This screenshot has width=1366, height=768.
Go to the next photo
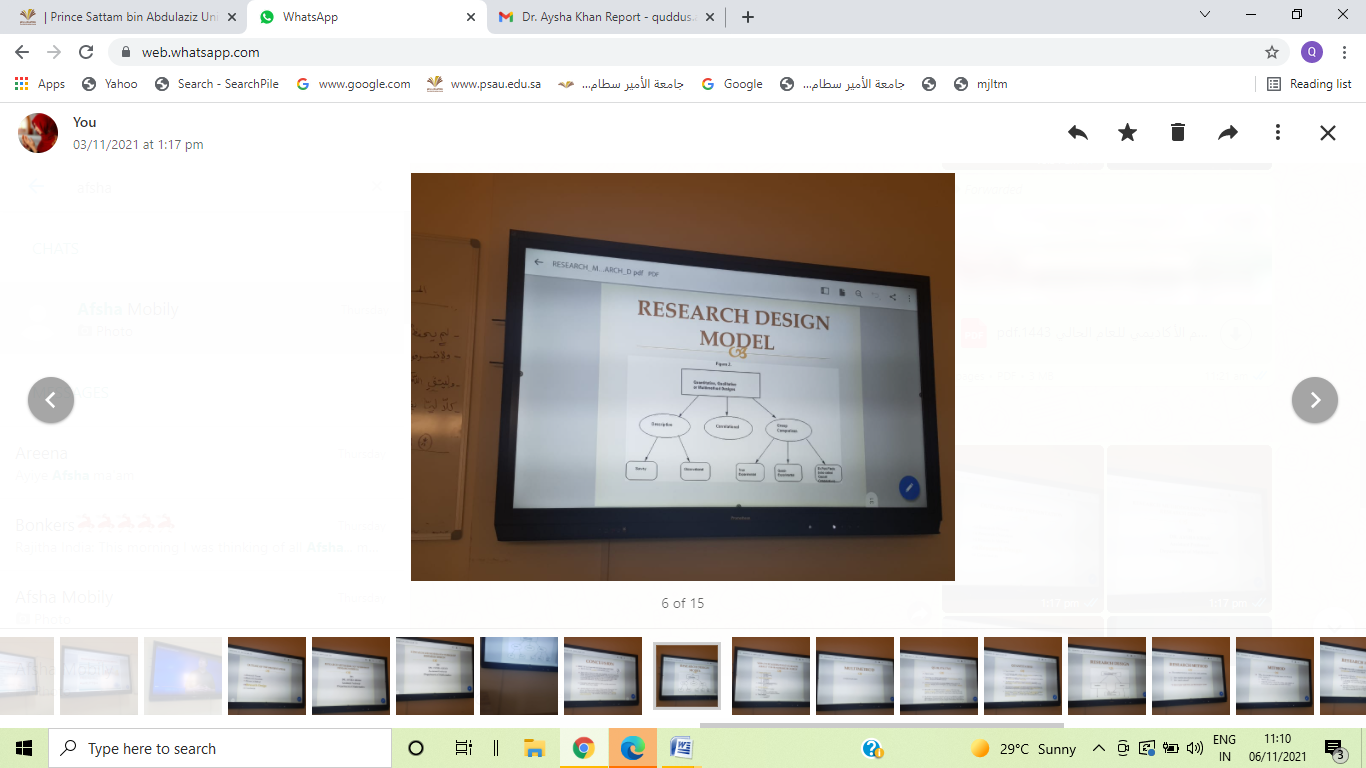pos(1315,400)
